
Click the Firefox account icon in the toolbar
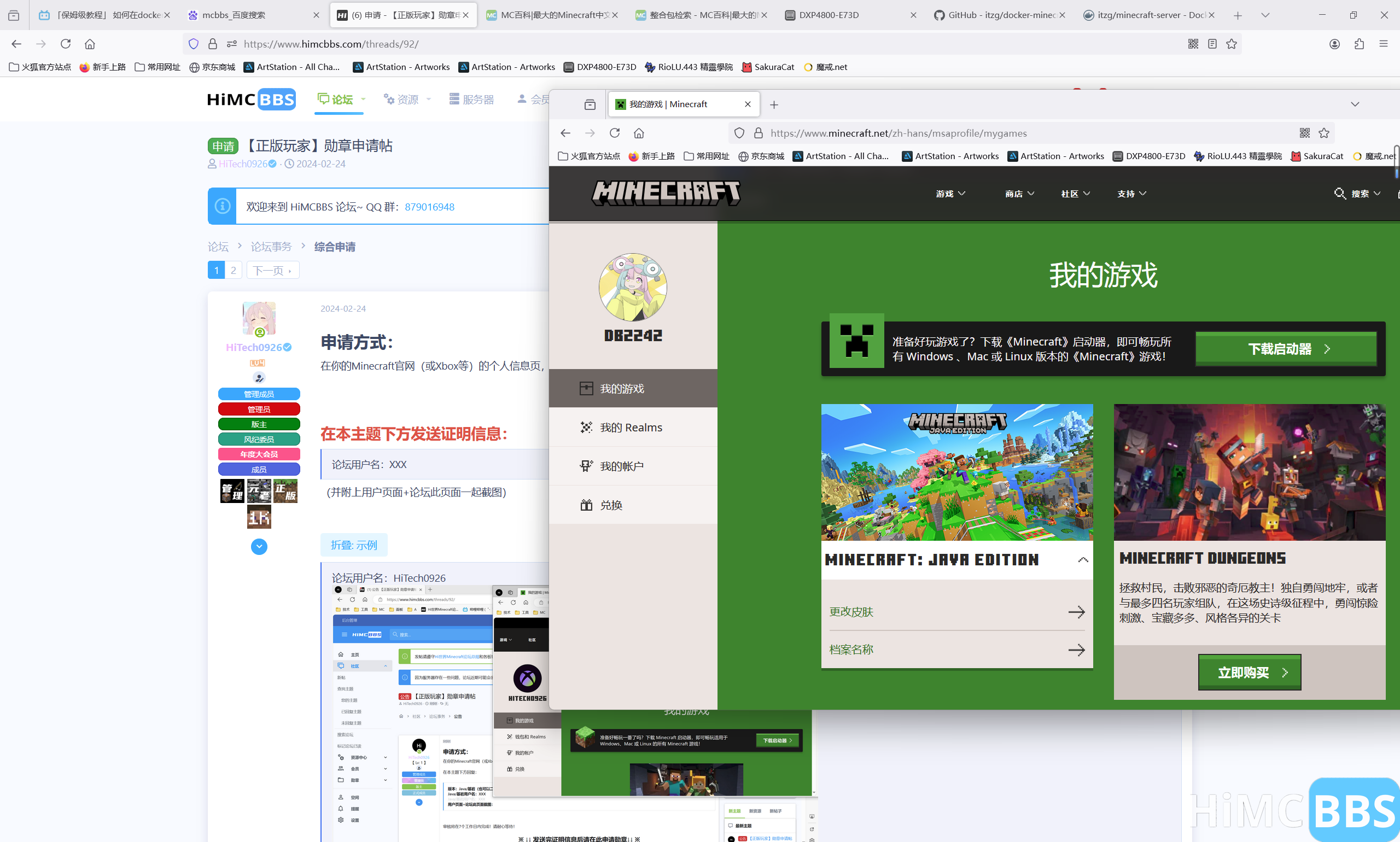click(1334, 44)
